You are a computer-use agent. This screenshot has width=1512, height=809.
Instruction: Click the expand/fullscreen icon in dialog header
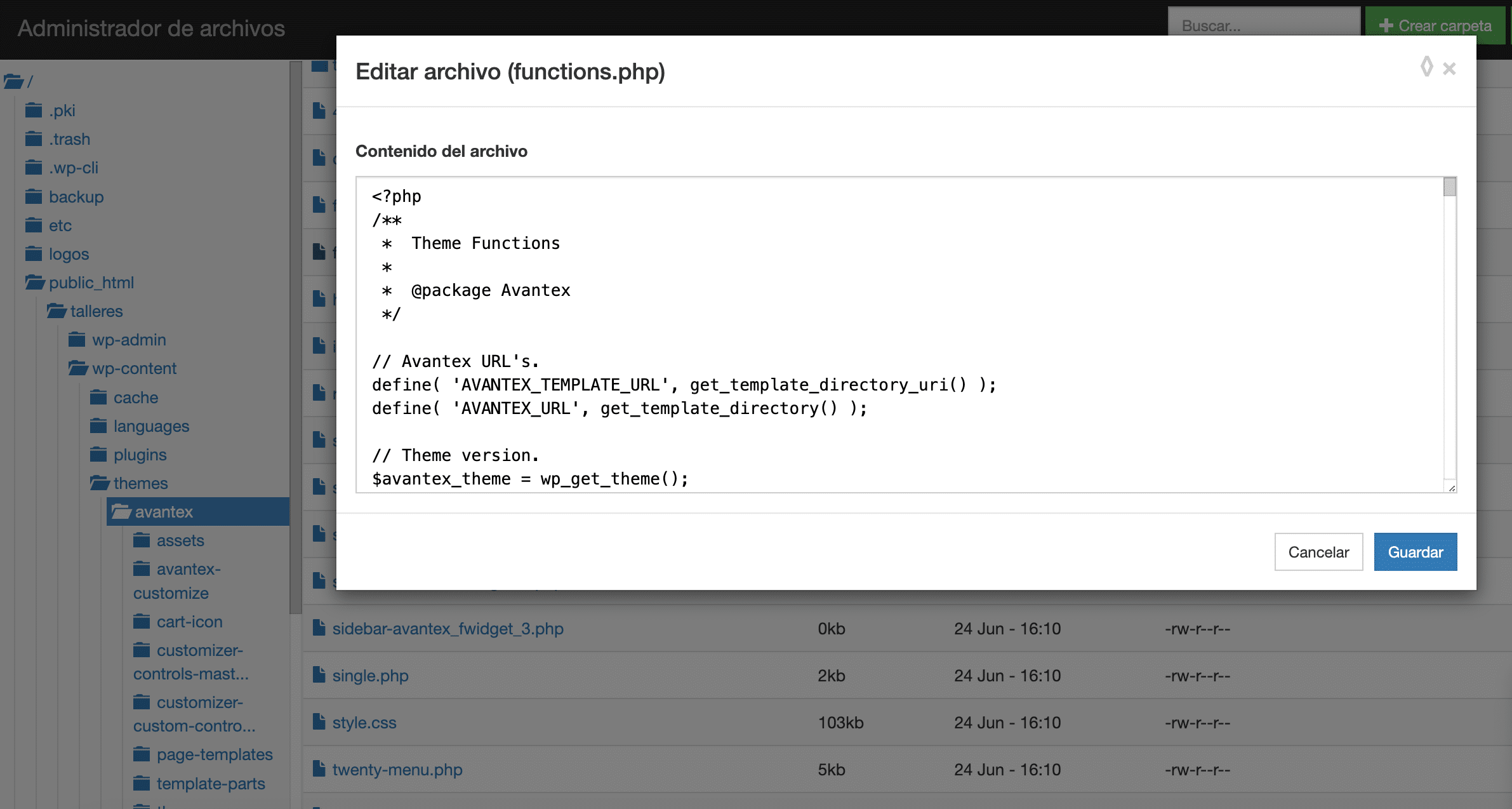(x=1426, y=67)
